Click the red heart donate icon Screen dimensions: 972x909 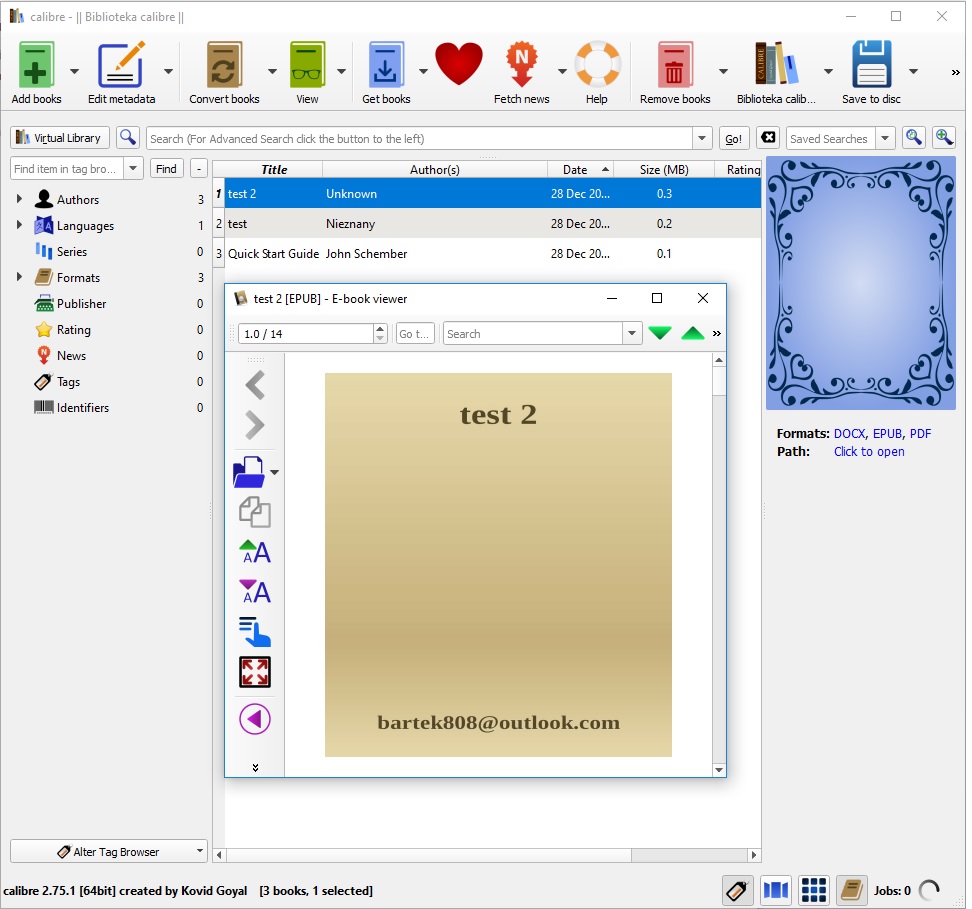click(x=459, y=64)
